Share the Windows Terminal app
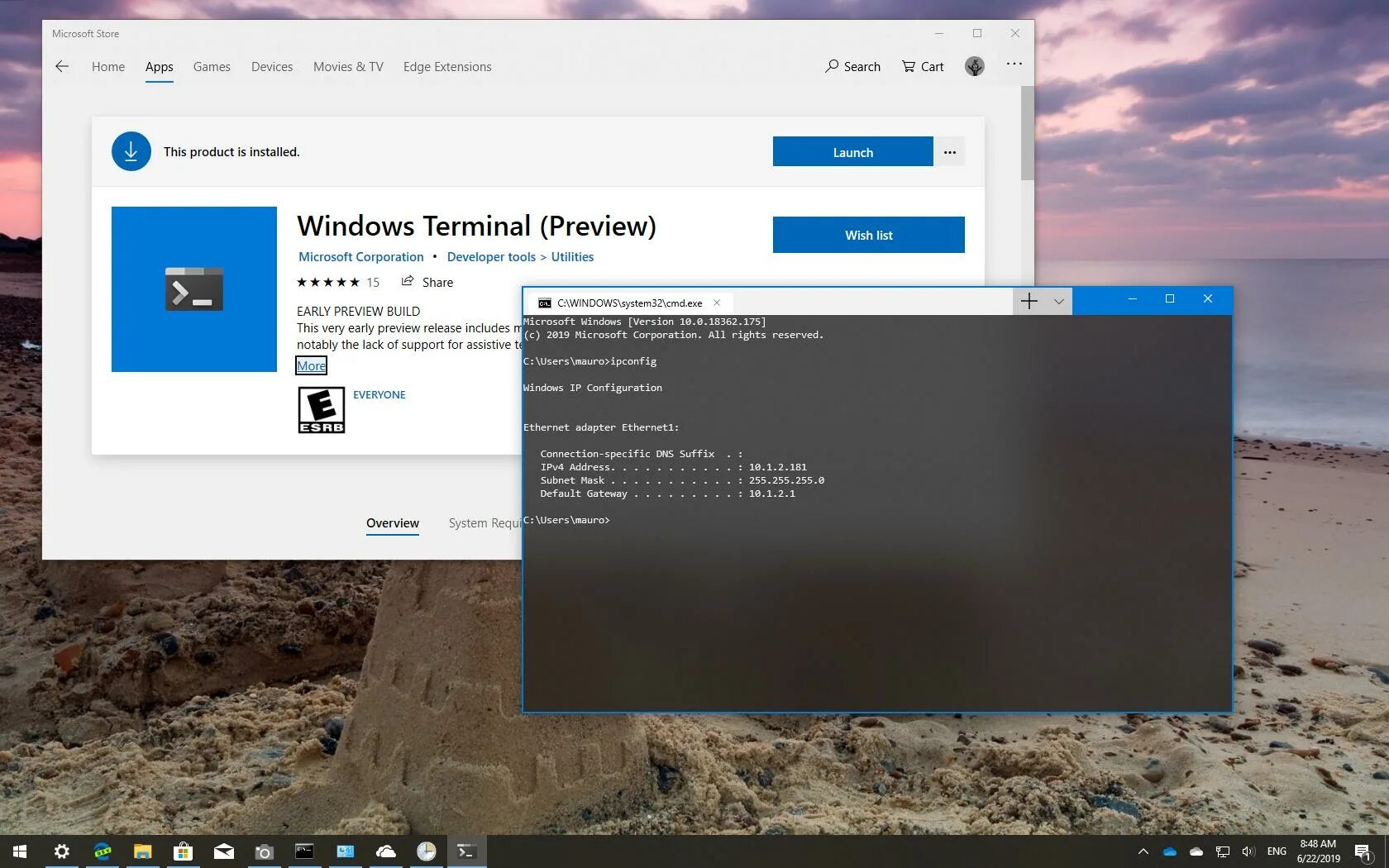The width and height of the screenshot is (1389, 868). tap(427, 282)
